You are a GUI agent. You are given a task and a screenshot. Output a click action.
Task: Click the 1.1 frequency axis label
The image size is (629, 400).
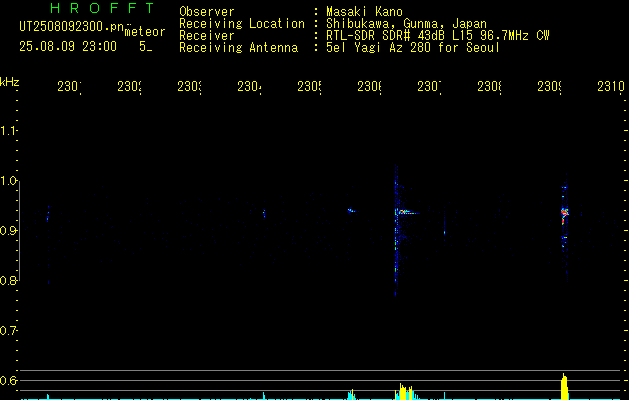pyautogui.click(x=8, y=130)
